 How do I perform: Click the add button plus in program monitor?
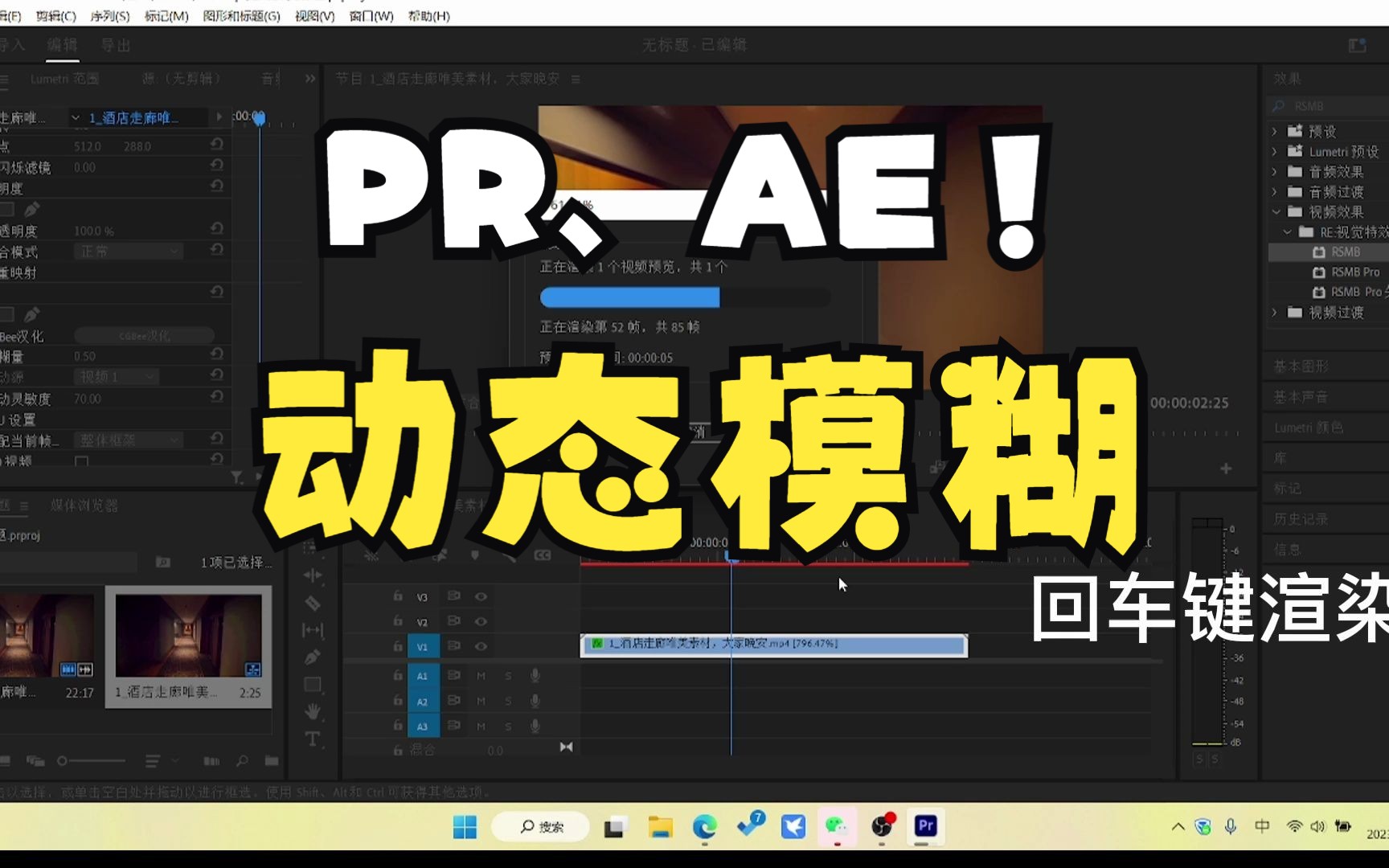click(x=1226, y=468)
